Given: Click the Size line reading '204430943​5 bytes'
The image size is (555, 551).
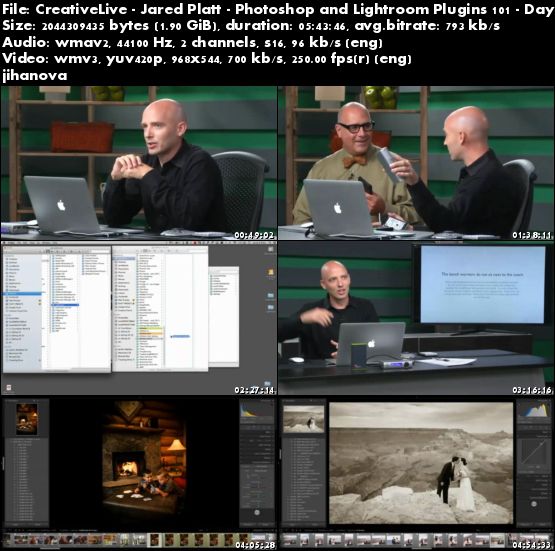Looking at the screenshot, I should 251,26.
